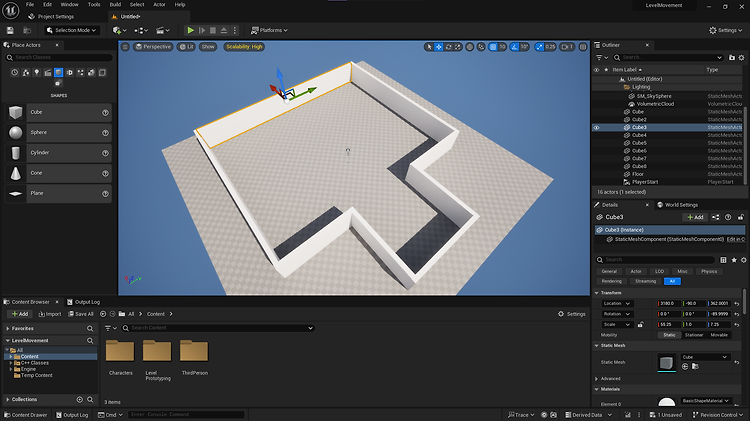This screenshot has height=421, width=750.
Task: Click Import in Content Browser
Action: pos(50,314)
